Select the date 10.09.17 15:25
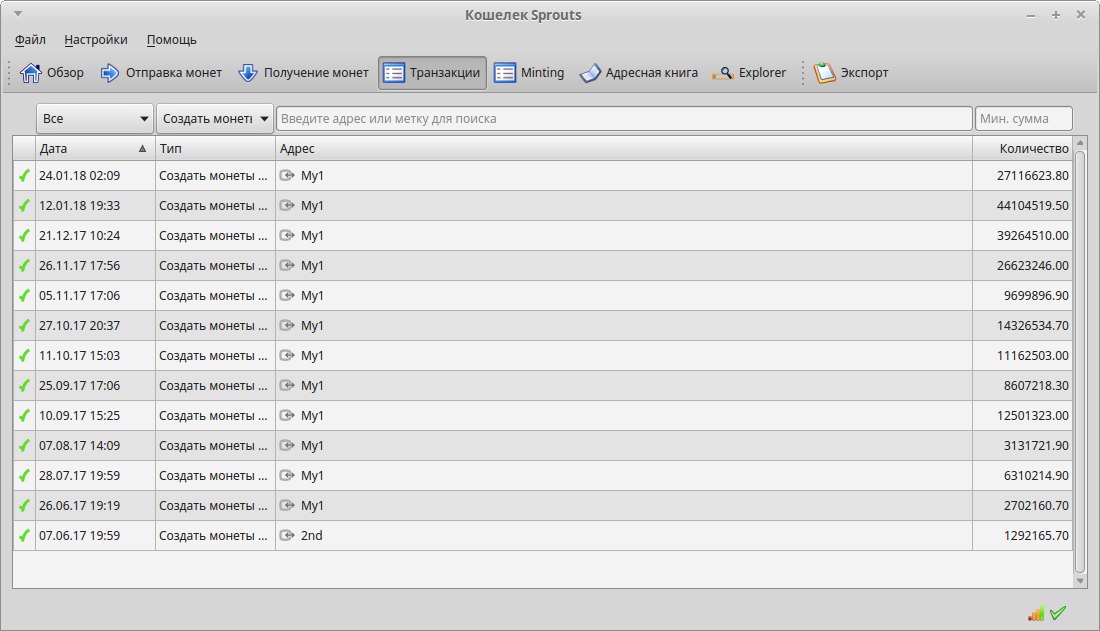Image resolution: width=1100 pixels, height=631 pixels. pos(79,416)
